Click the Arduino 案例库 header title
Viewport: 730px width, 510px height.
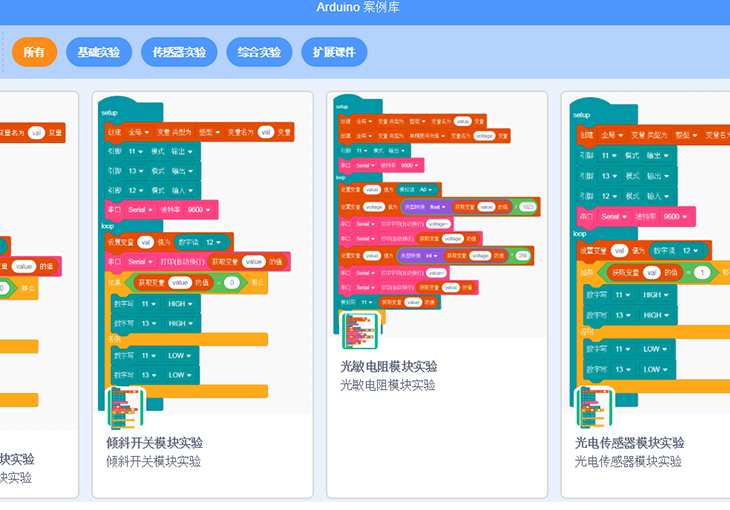coord(358,7)
